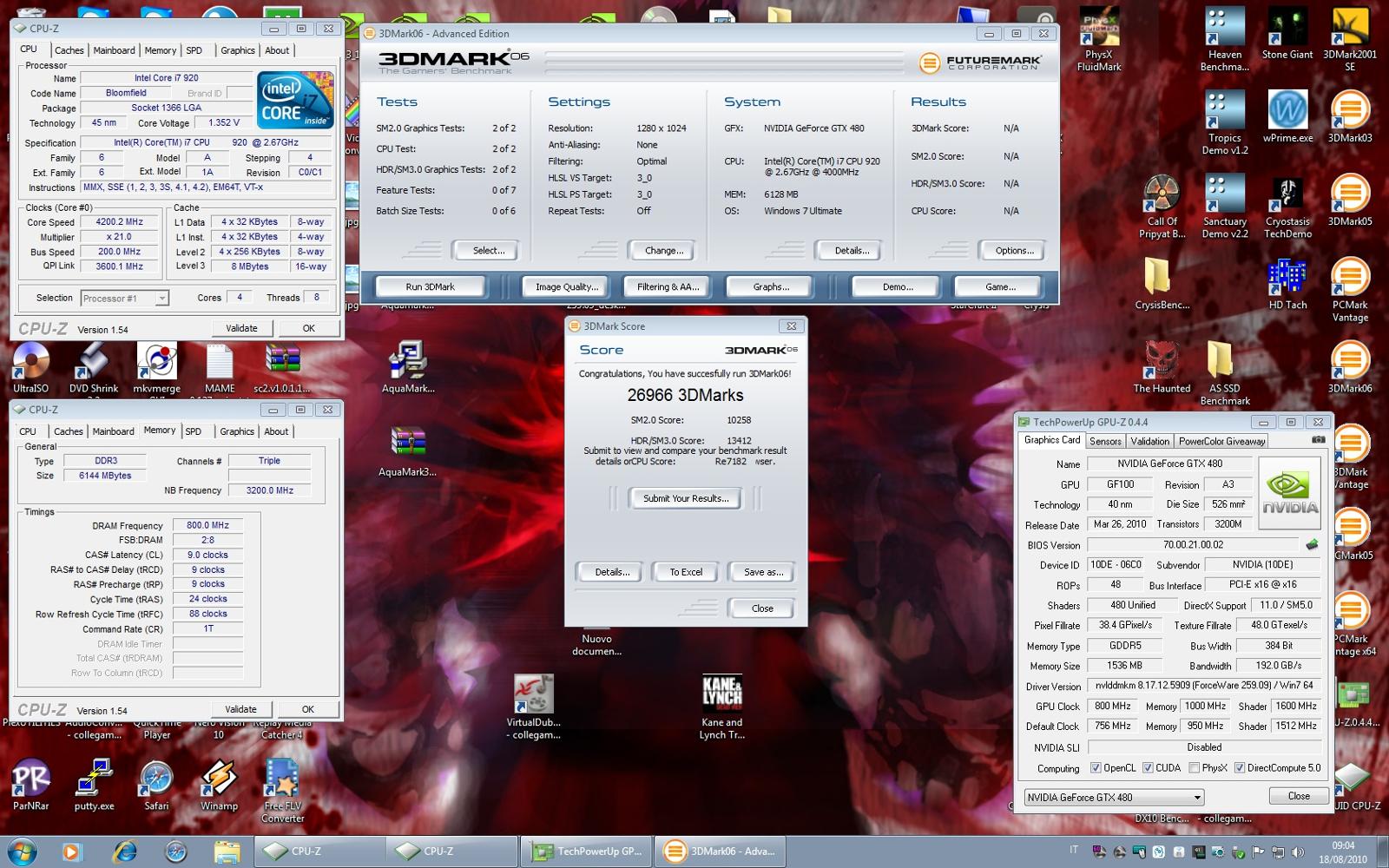Launch Free FLV Converter icon

coord(282,790)
